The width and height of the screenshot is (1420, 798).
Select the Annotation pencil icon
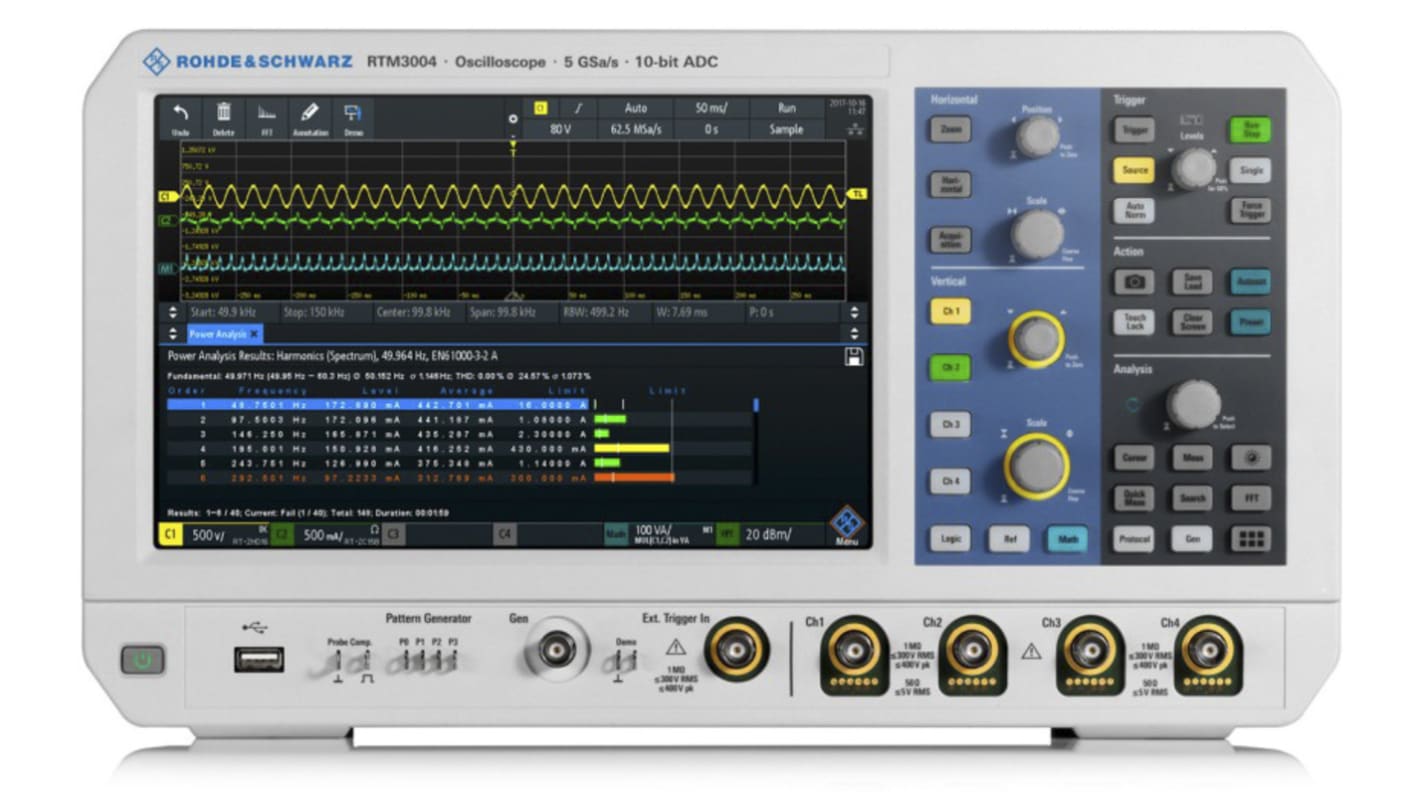pos(310,112)
